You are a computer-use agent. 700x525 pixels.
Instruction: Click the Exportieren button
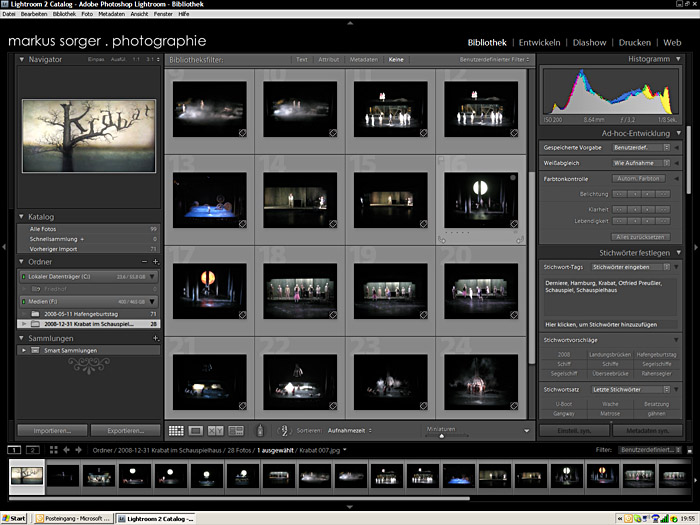(x=125, y=430)
